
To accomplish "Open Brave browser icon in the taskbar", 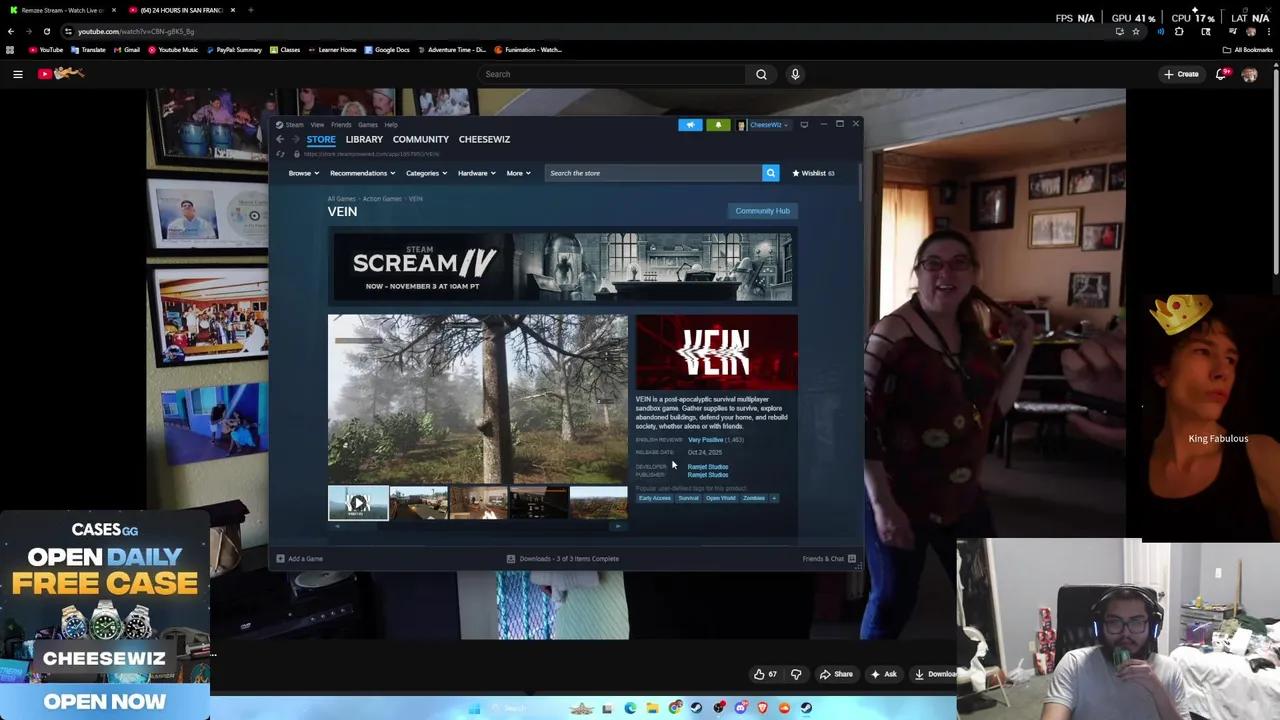I will click(x=763, y=708).
